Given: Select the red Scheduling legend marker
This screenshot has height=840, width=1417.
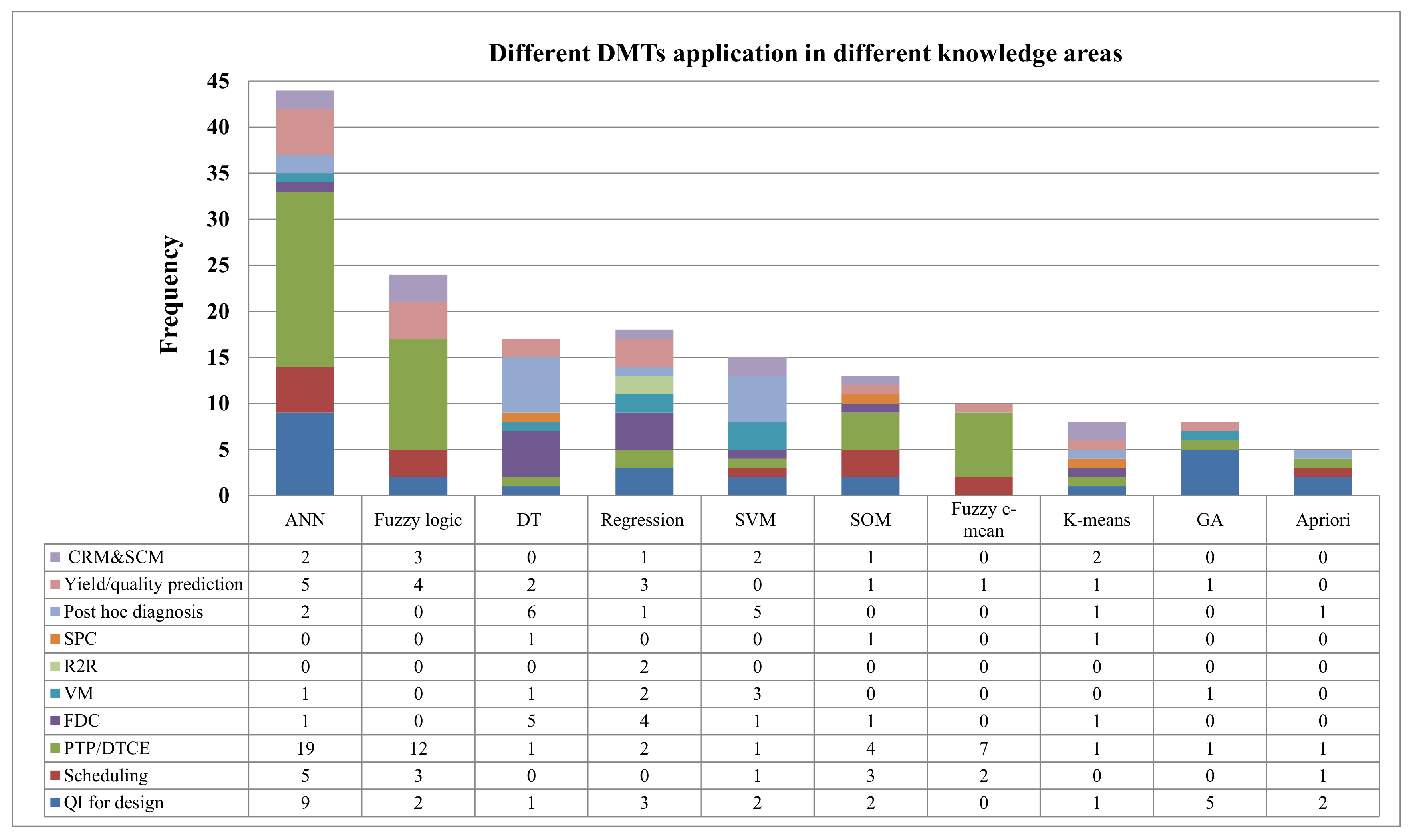Looking at the screenshot, I should (x=55, y=775).
